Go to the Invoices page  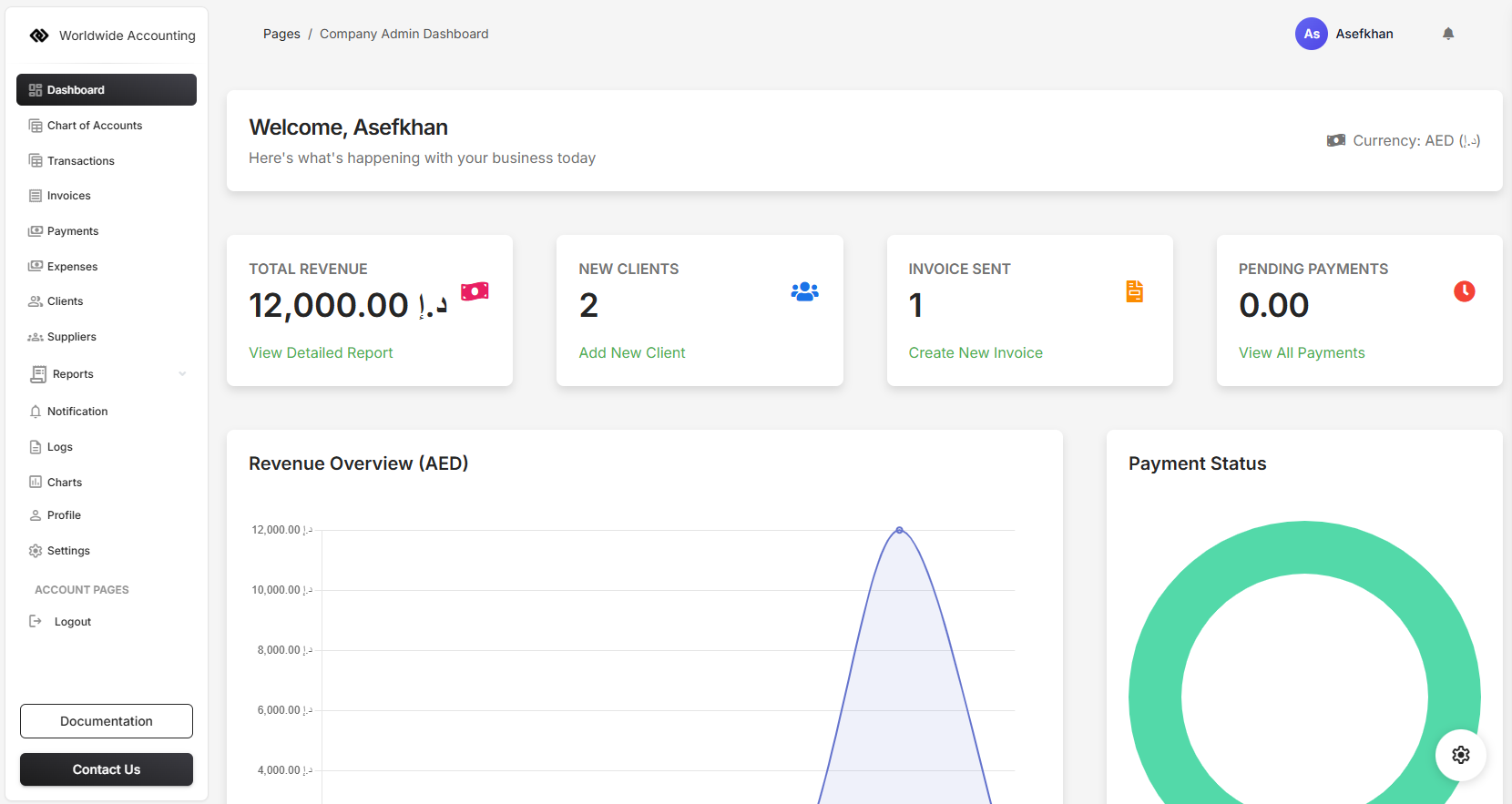point(69,196)
